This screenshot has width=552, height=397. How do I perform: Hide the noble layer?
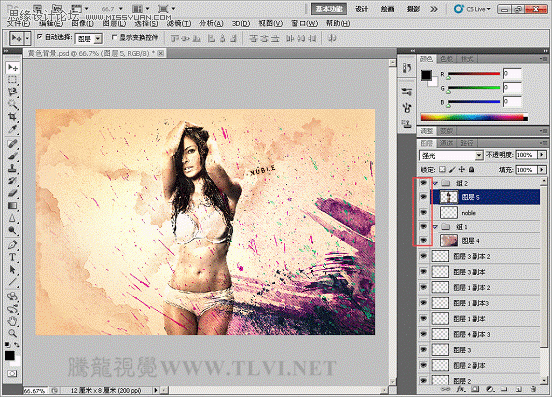[424, 213]
